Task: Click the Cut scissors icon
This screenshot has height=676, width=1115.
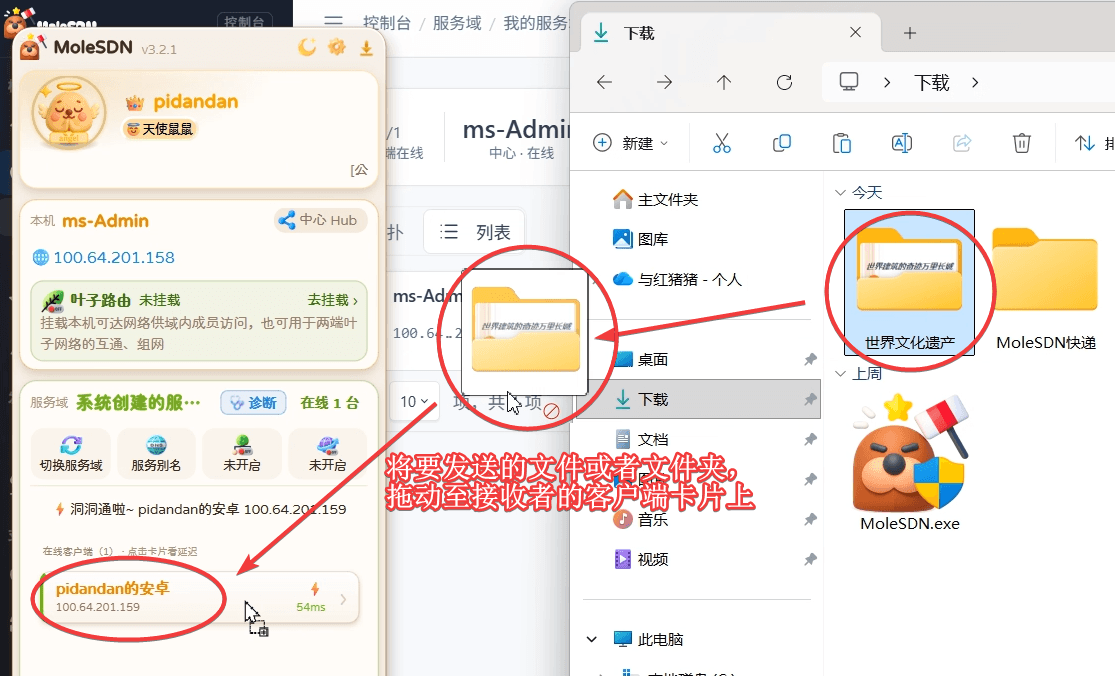Action: (x=722, y=143)
